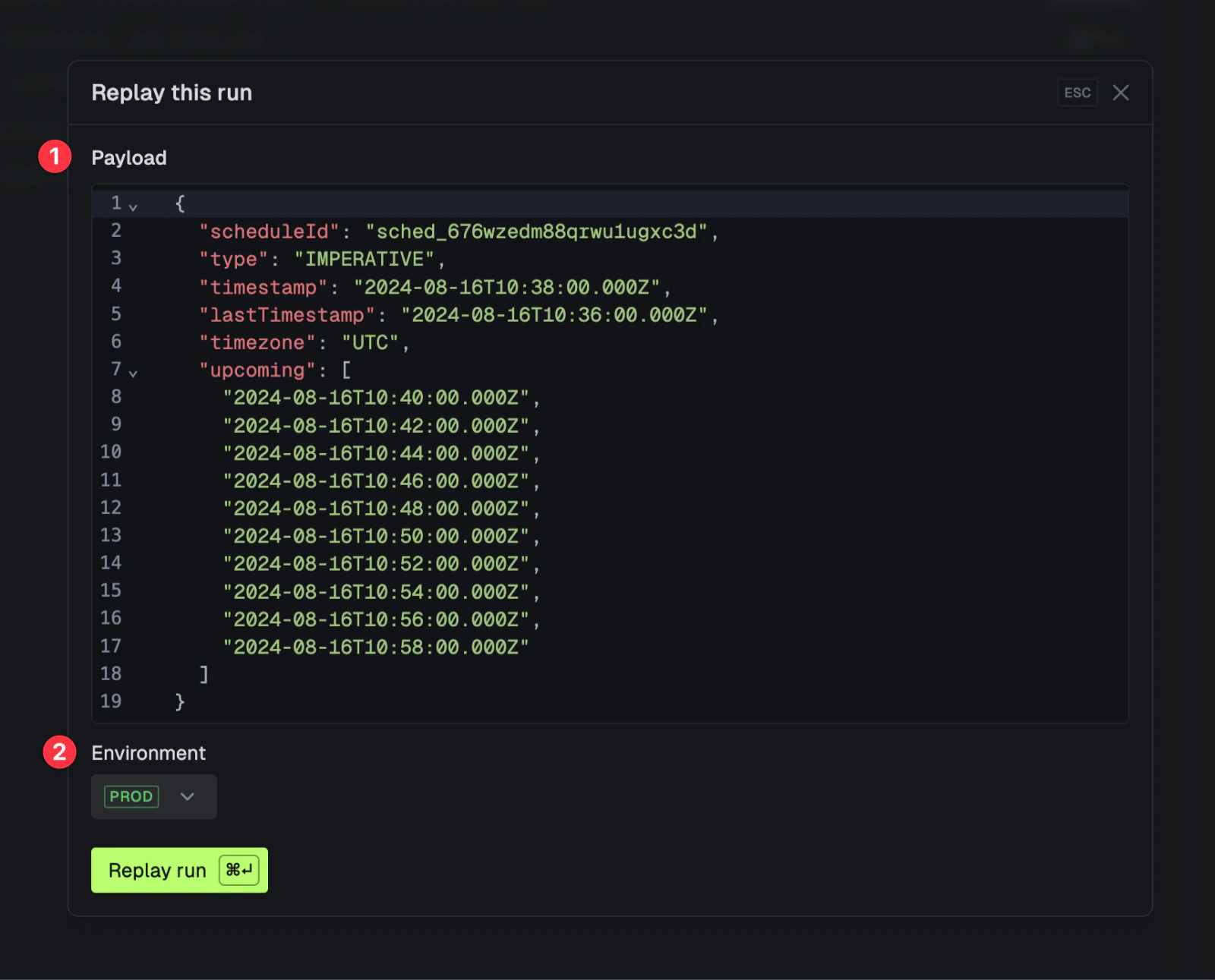Click the UTC timezone value

[371, 343]
